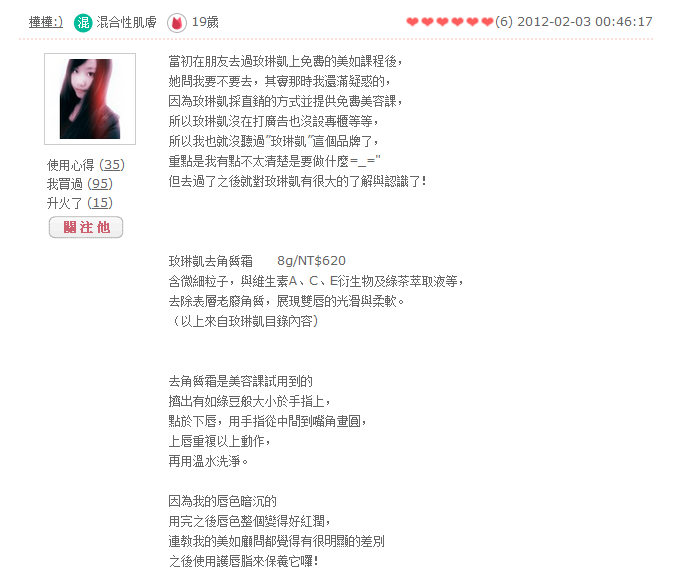Click the 2012-02-03 00:46:17 timestamp
This screenshot has height=586, width=678.
pos(585,22)
